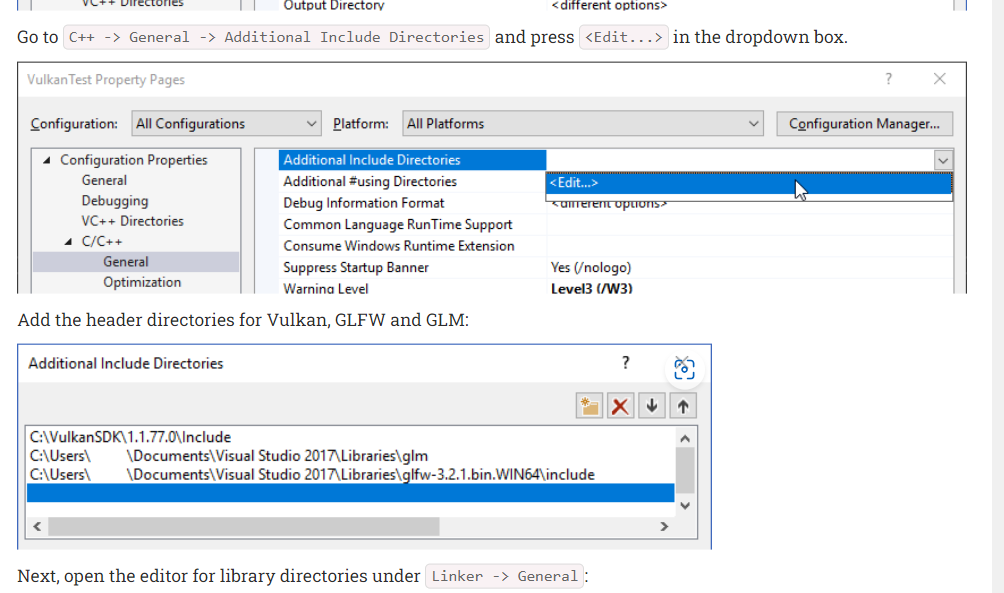Screen dimensions: 1004x593
Task: Select the Warning Level property
Action: coord(326,288)
